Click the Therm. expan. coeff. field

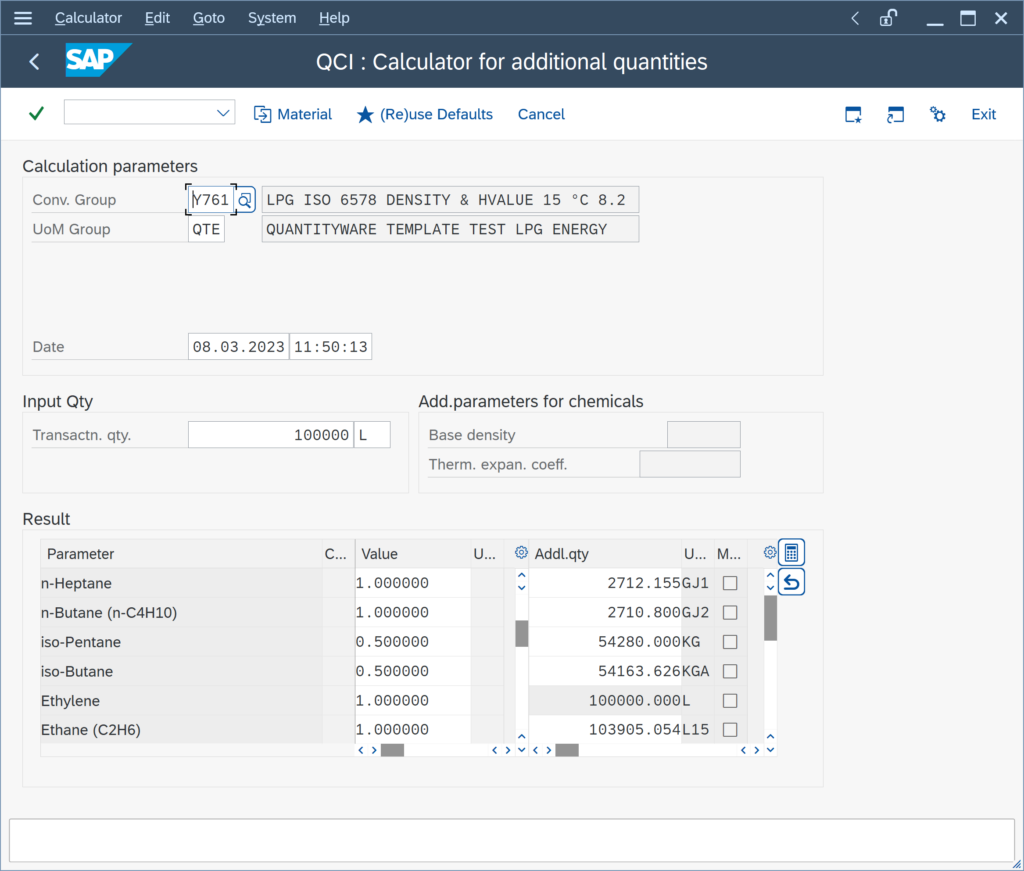pos(690,464)
